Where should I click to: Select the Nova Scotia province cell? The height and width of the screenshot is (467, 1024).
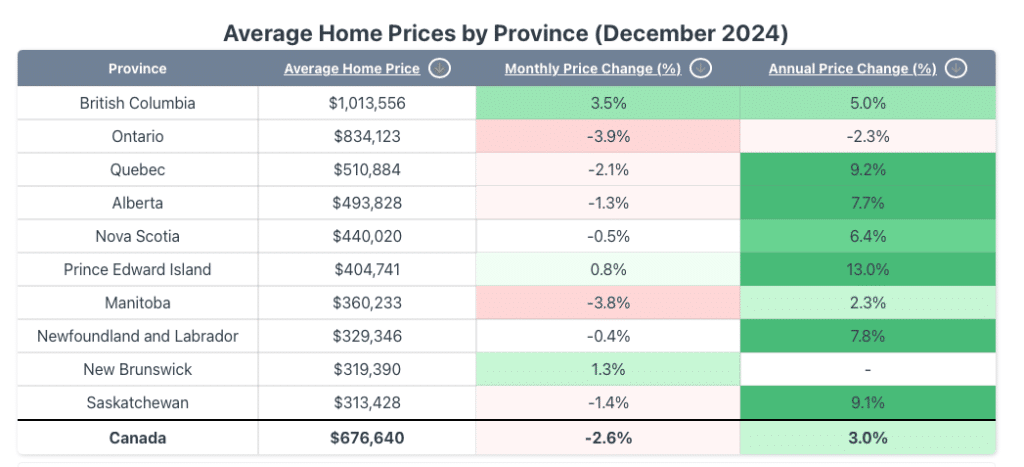click(x=138, y=236)
